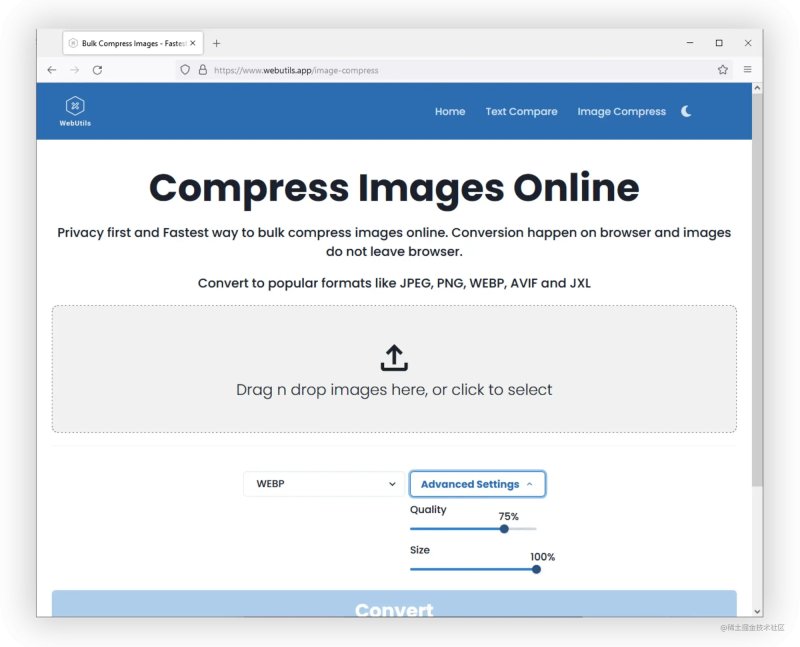Open the Text Compare nav link
Image resolution: width=800 pixels, height=647 pixels.
click(x=521, y=111)
